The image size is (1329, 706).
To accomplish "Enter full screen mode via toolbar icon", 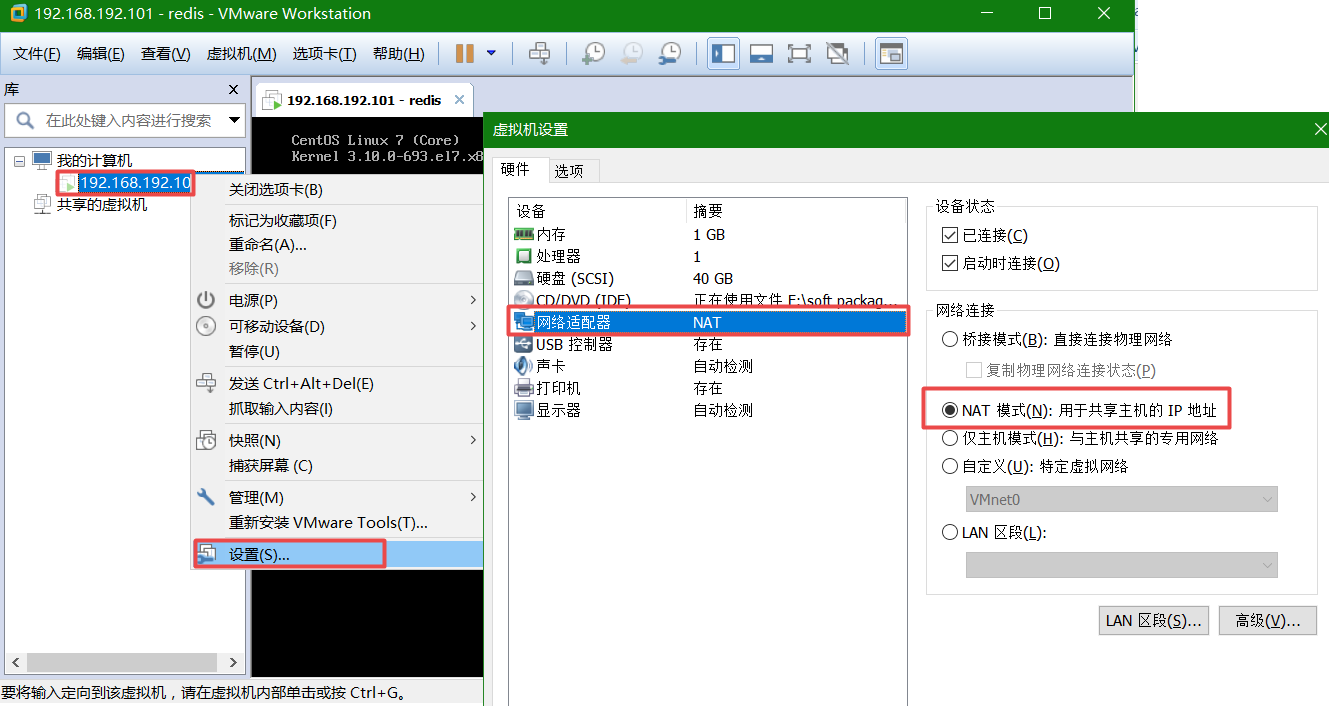I will (x=799, y=54).
